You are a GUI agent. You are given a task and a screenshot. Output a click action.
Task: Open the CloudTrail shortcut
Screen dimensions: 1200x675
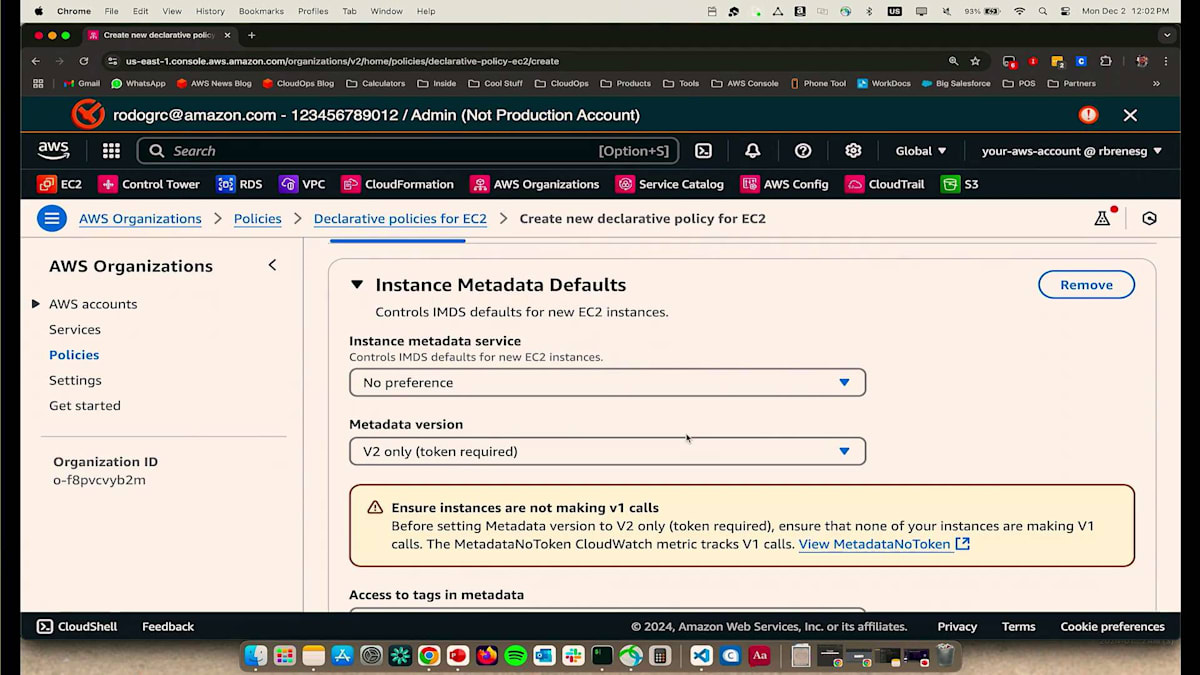[885, 184]
